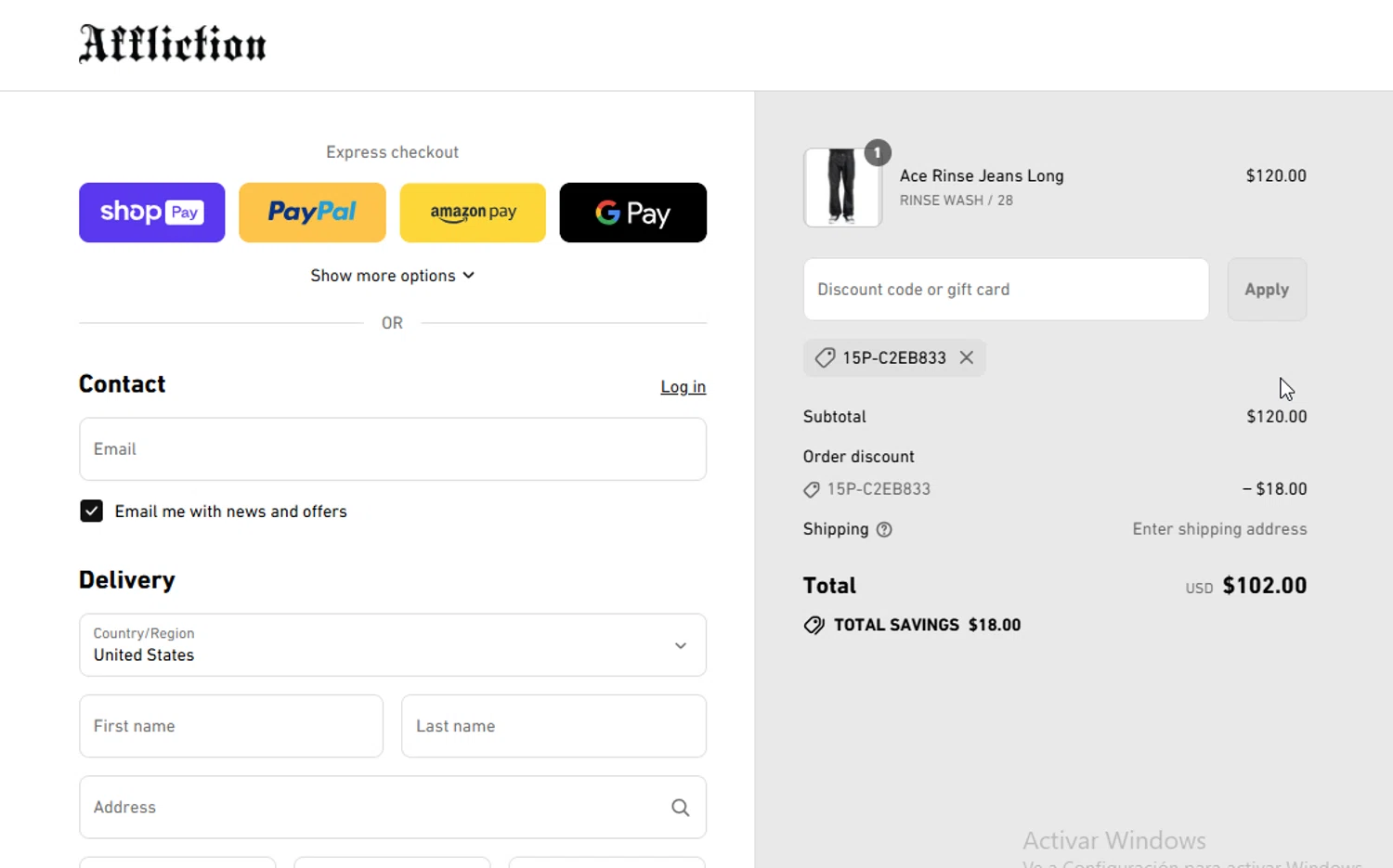Click the Ace Rinse Jeans Long product name

982,175
